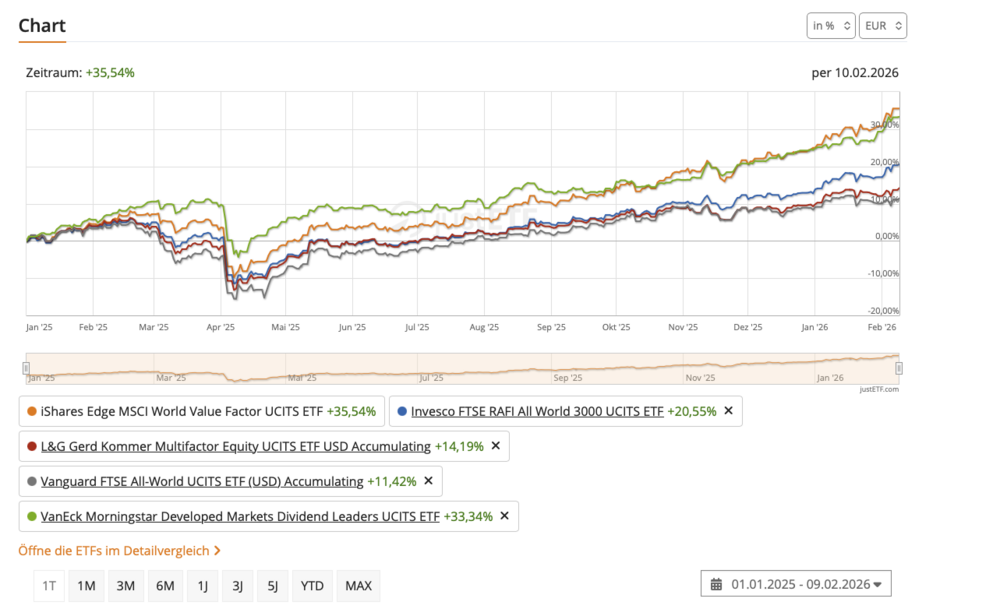Select the YTD time period
This screenshot has height=616, width=1000.
[312, 585]
